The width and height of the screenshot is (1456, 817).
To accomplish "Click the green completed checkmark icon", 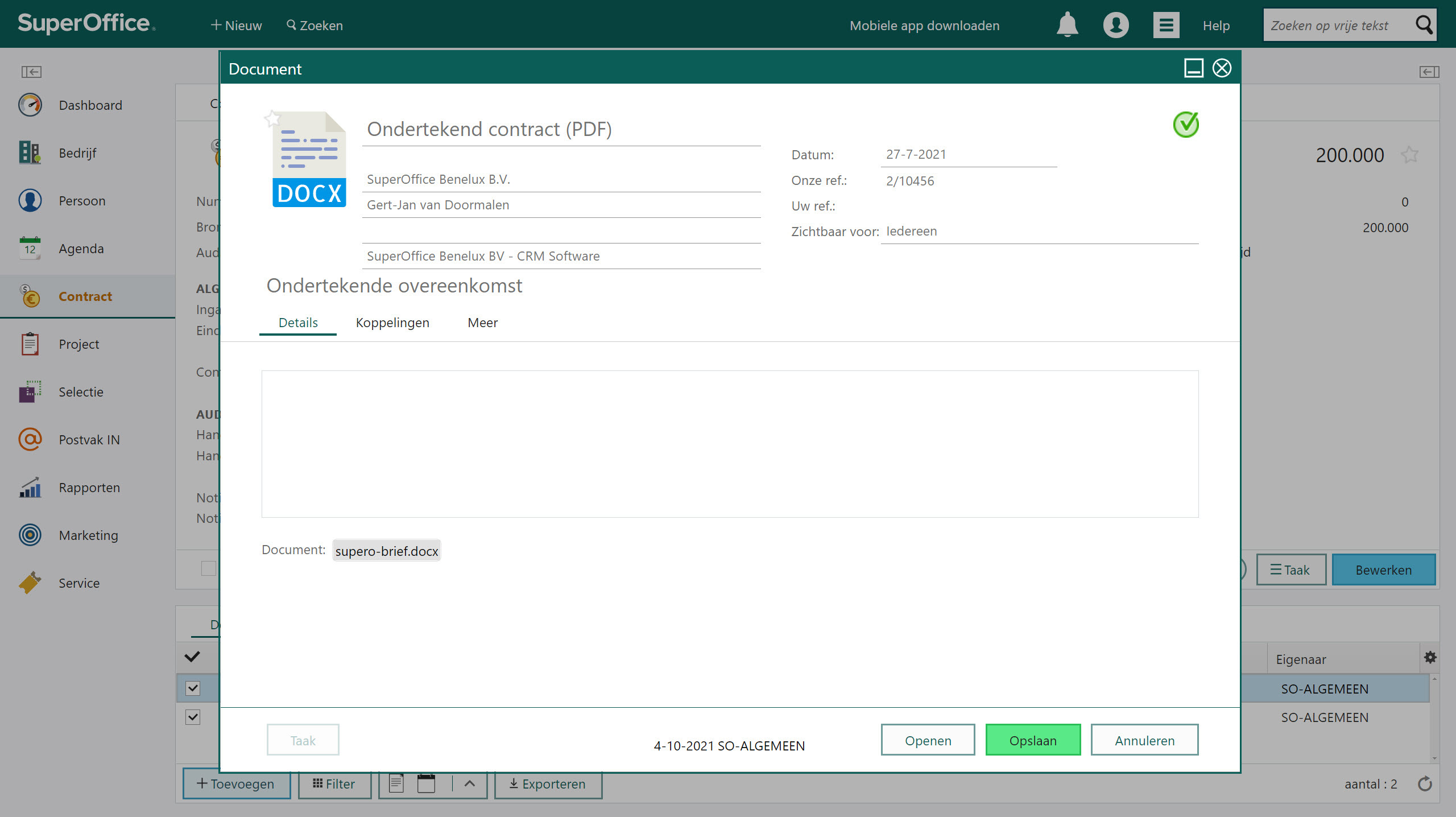I will click(x=1186, y=125).
